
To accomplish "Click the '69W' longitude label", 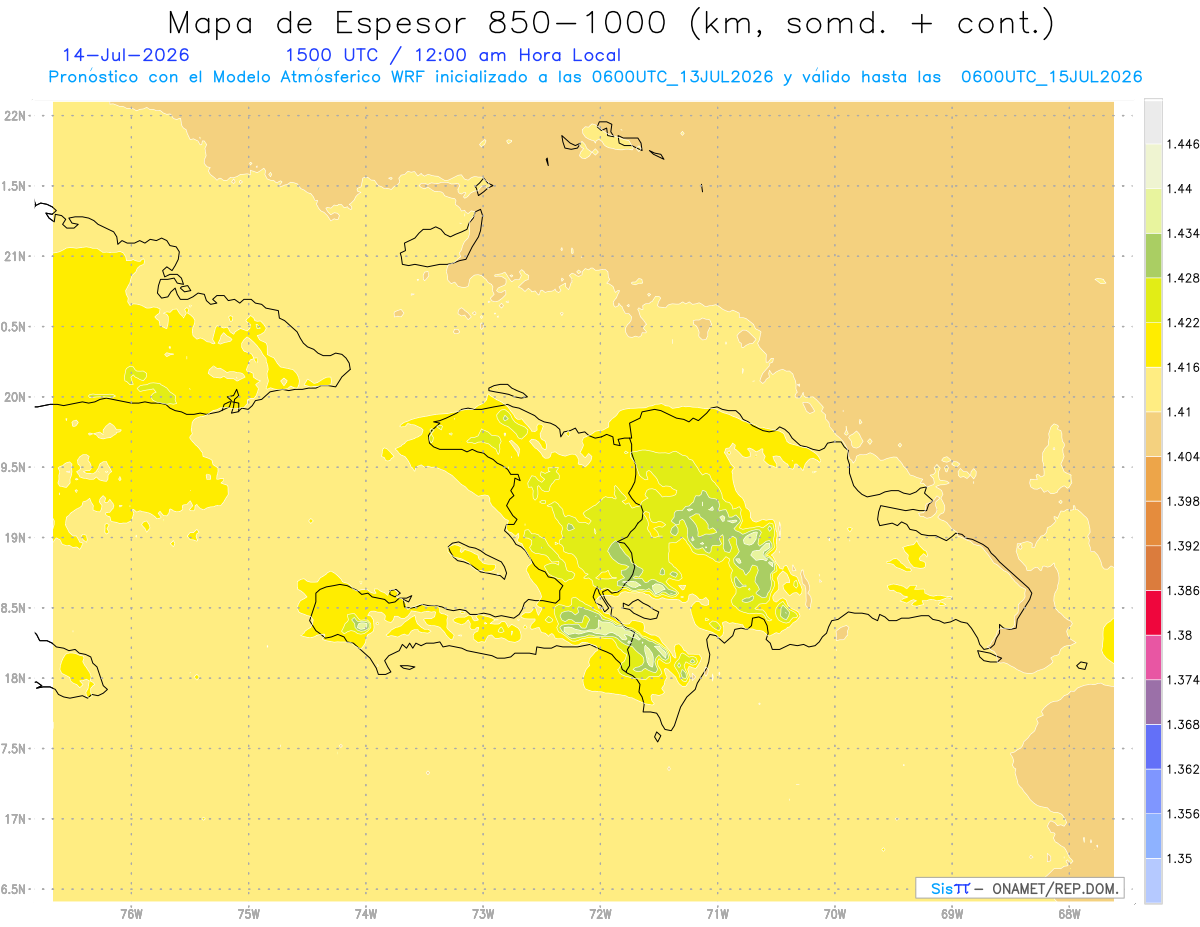I will pyautogui.click(x=952, y=914).
